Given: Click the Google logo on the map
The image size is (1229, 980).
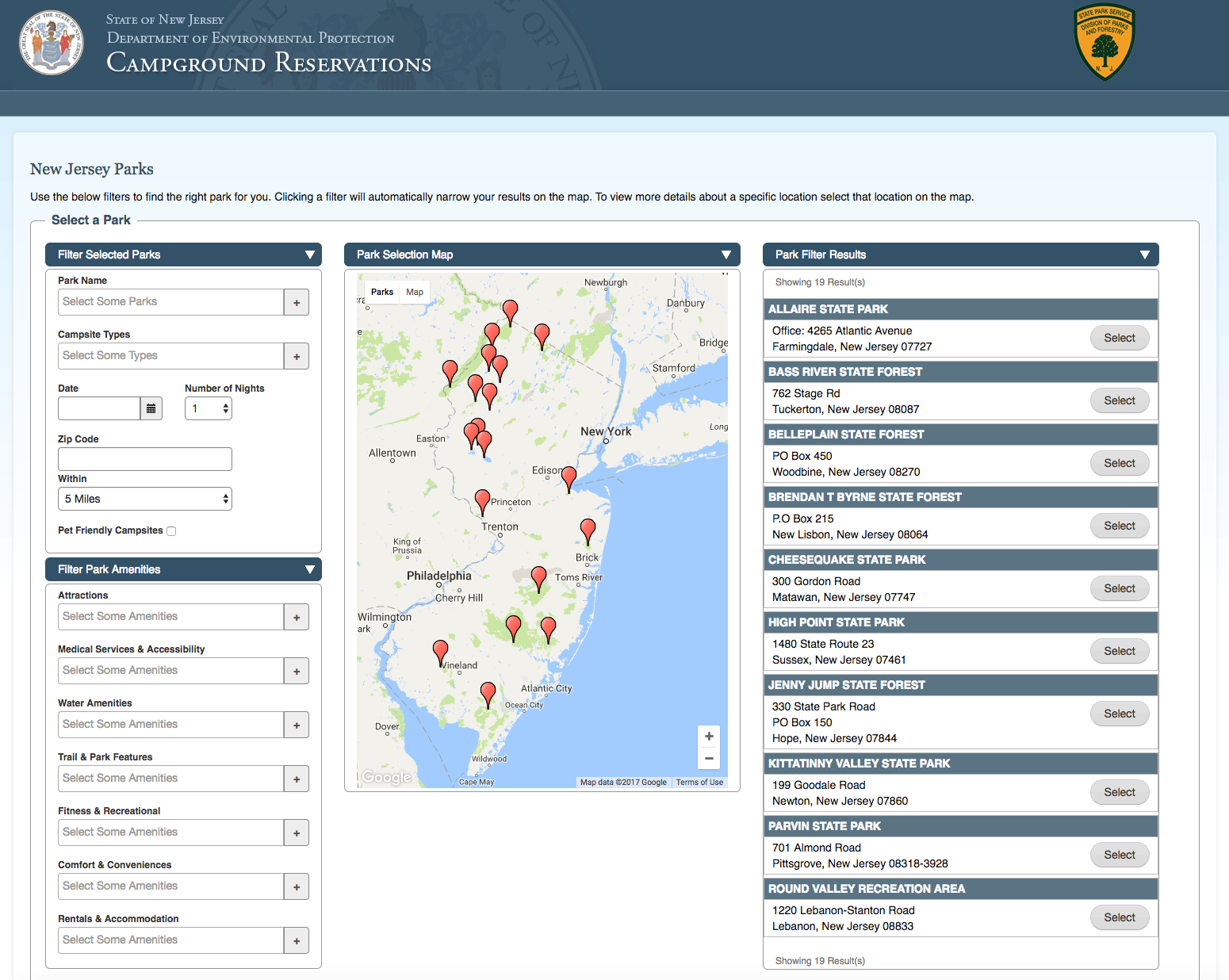Looking at the screenshot, I should (x=387, y=777).
